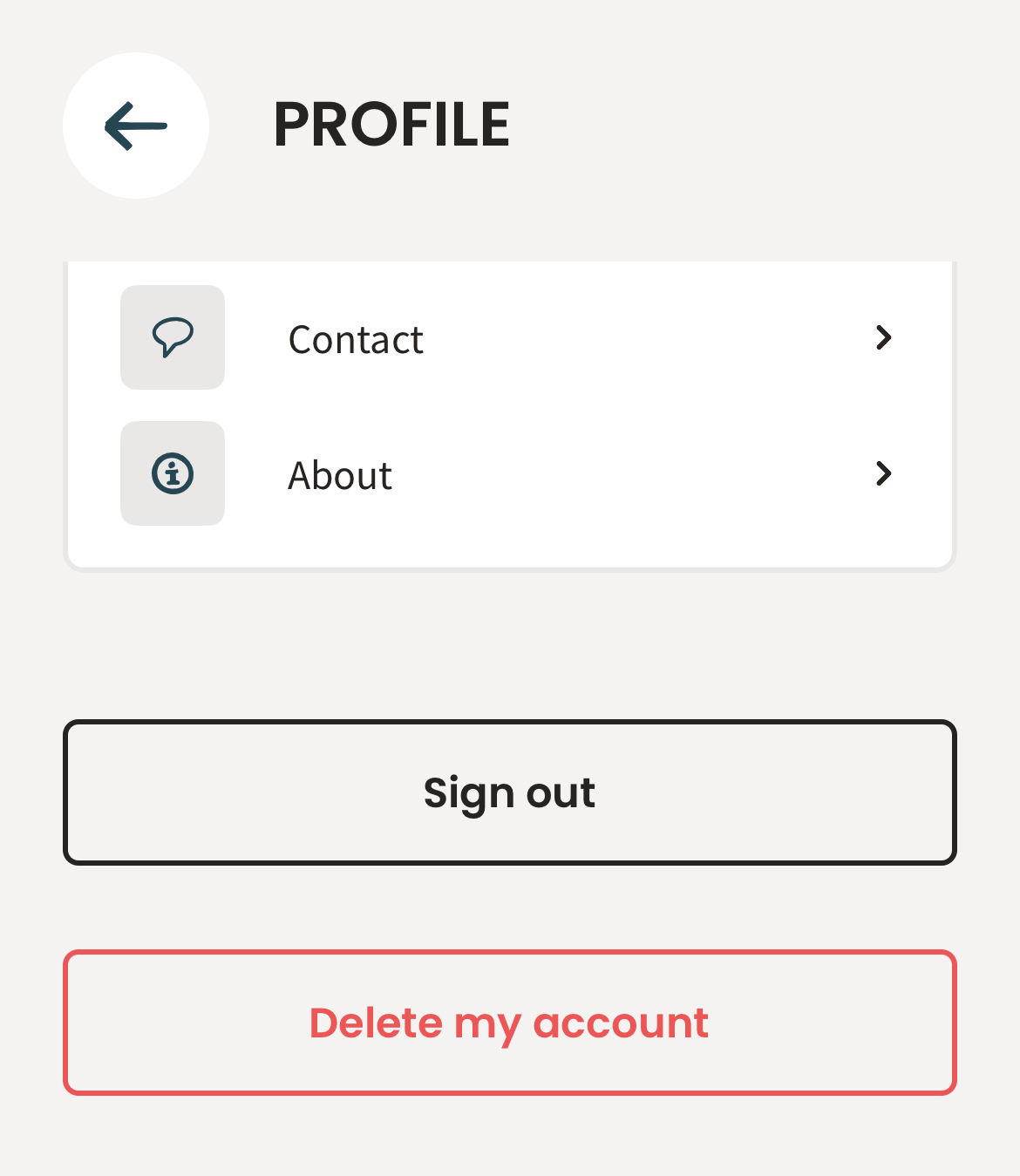Go back using the left arrow icon
The width and height of the screenshot is (1020, 1176).
[x=136, y=126]
